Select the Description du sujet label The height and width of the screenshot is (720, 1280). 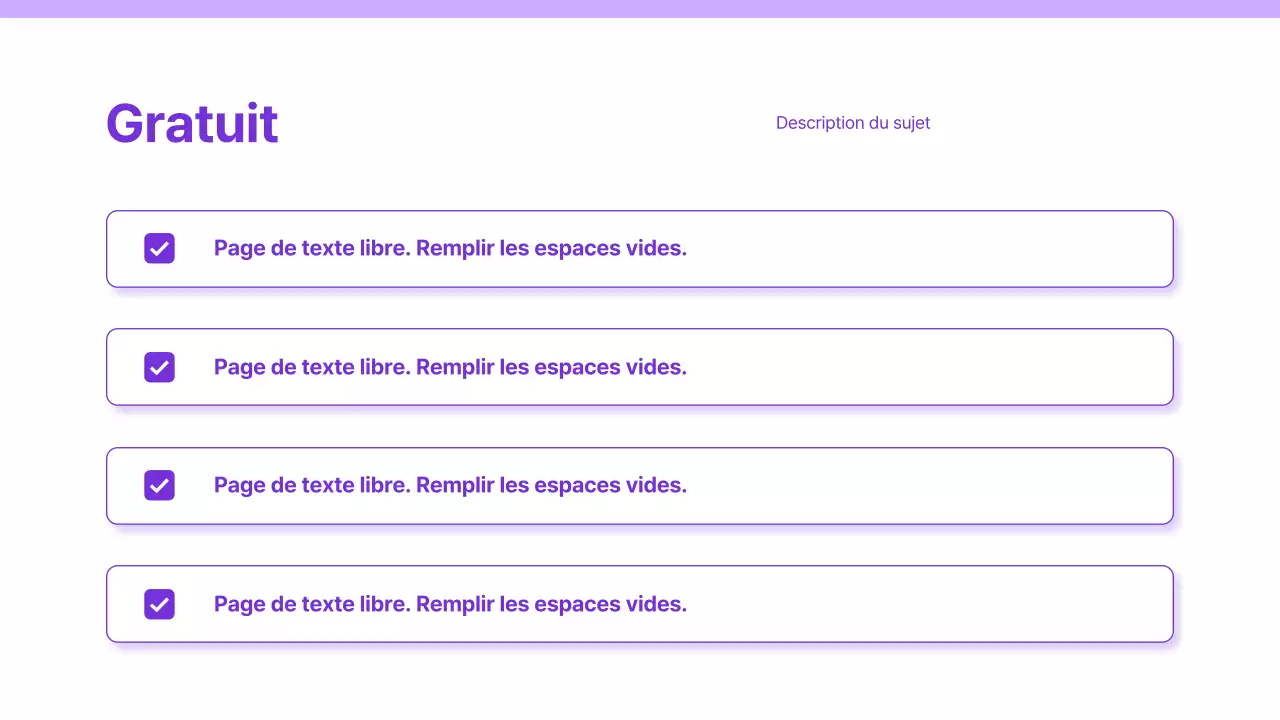[853, 122]
